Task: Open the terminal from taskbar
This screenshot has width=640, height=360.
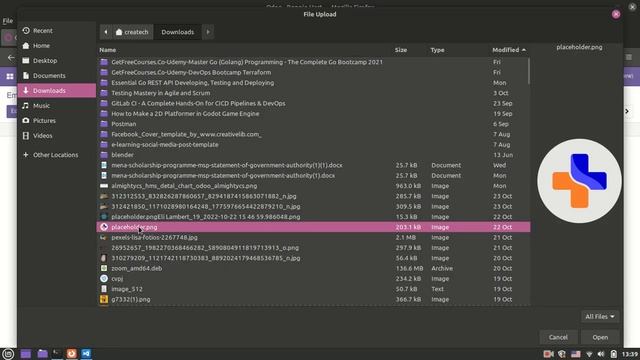Action: pyautogui.click(x=57, y=354)
